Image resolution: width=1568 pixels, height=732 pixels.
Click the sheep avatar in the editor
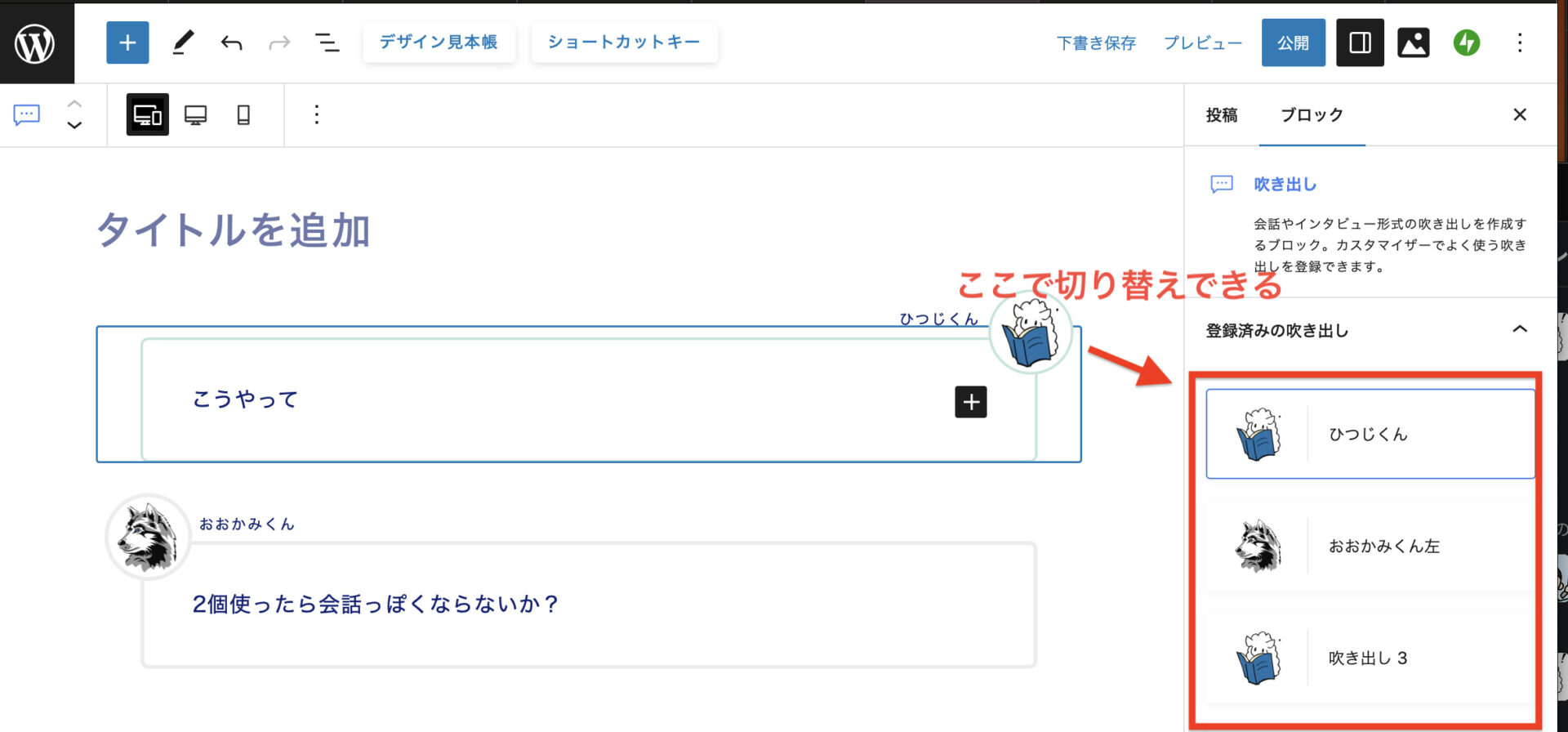click(x=1031, y=333)
